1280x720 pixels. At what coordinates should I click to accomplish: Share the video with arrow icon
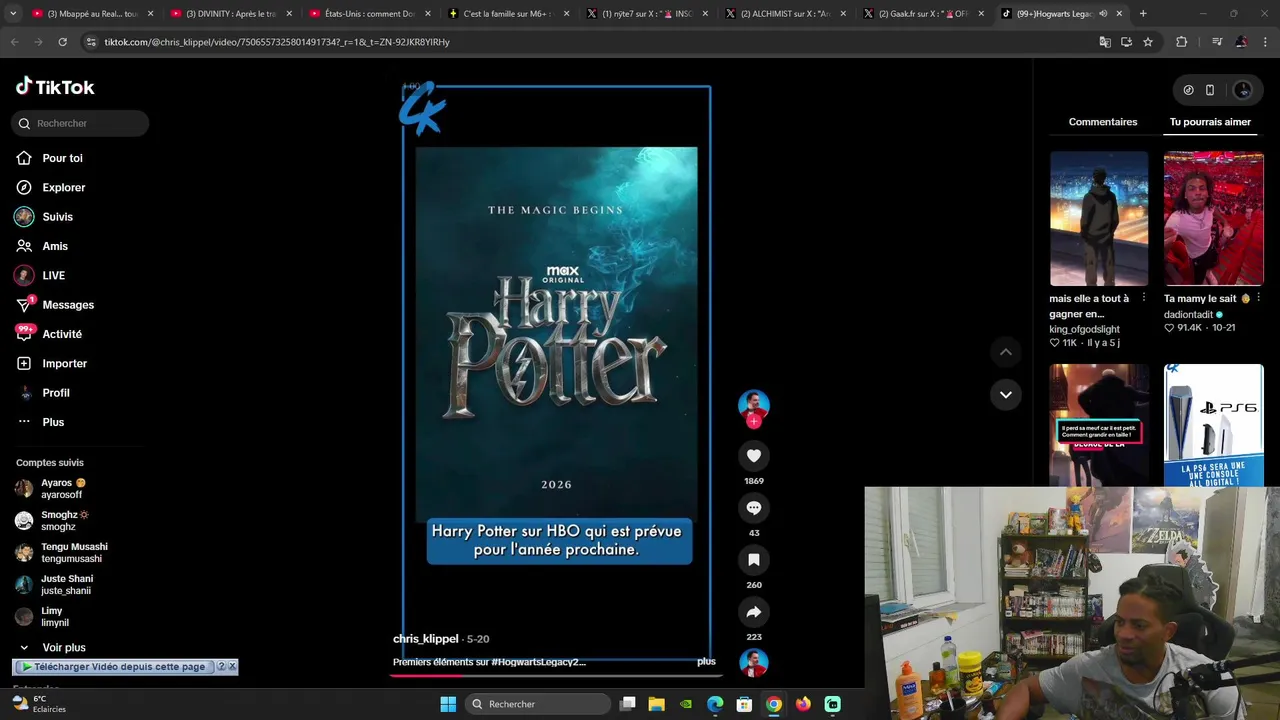tap(754, 612)
